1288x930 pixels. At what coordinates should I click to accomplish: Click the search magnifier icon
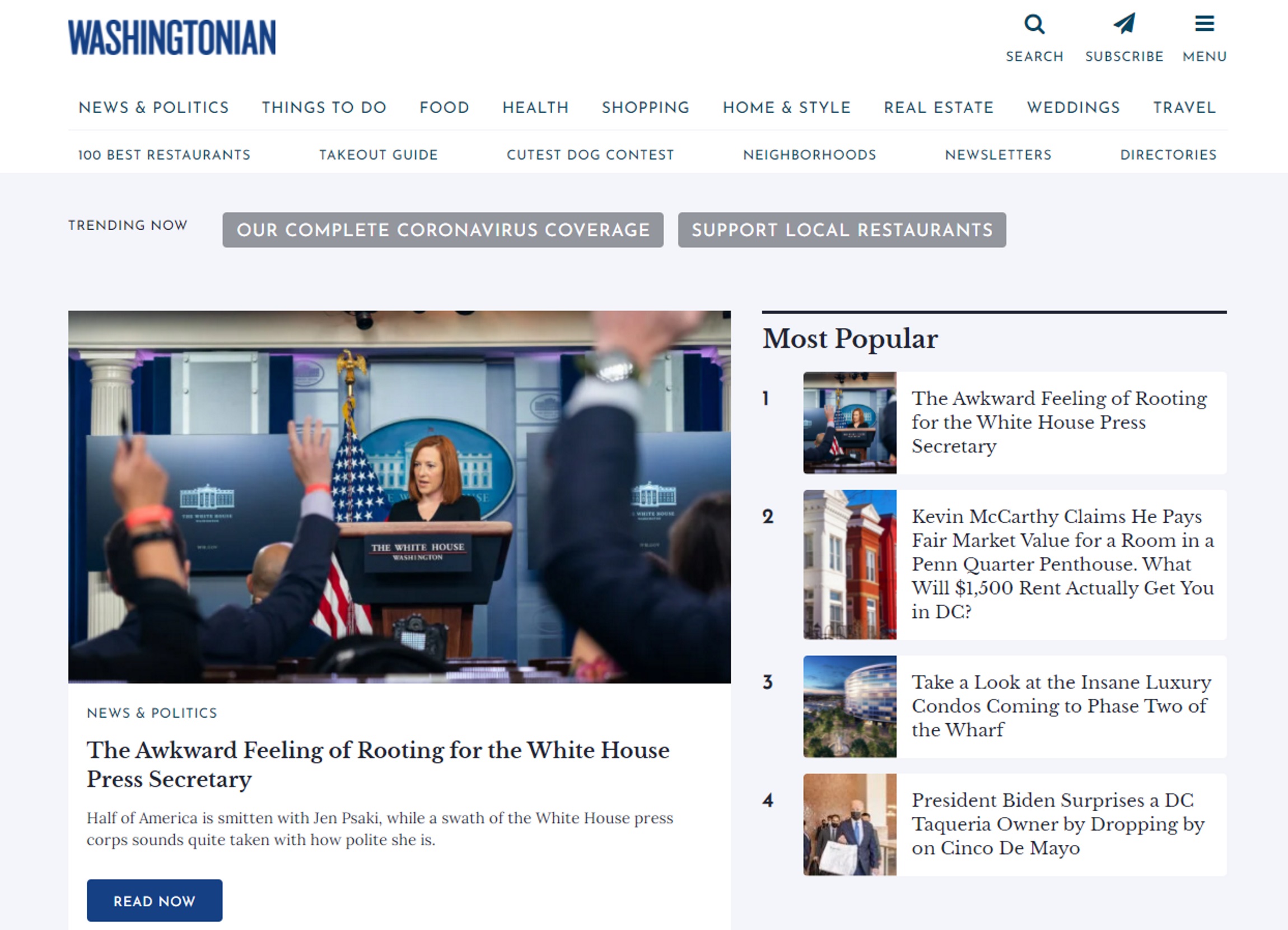[1034, 24]
